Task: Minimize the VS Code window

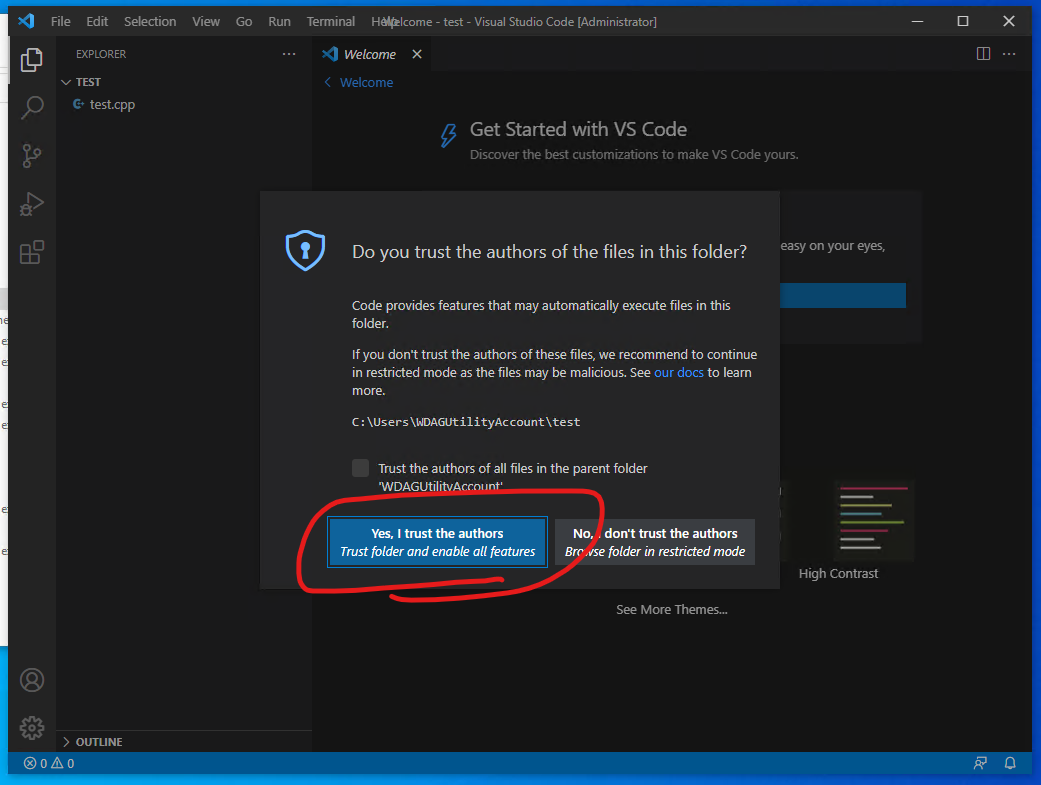Action: point(918,21)
